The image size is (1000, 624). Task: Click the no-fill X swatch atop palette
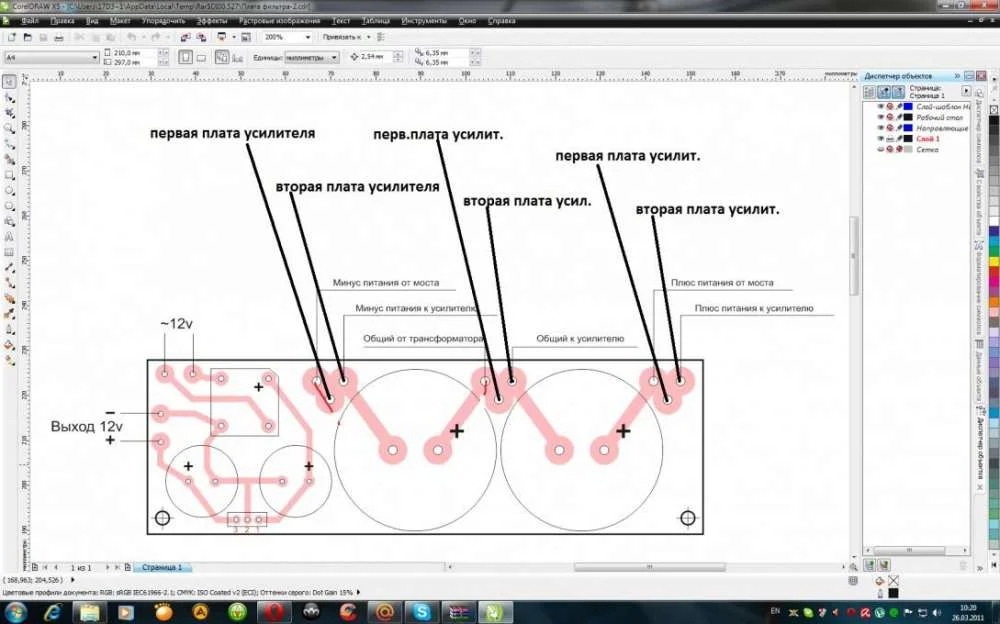(994, 109)
